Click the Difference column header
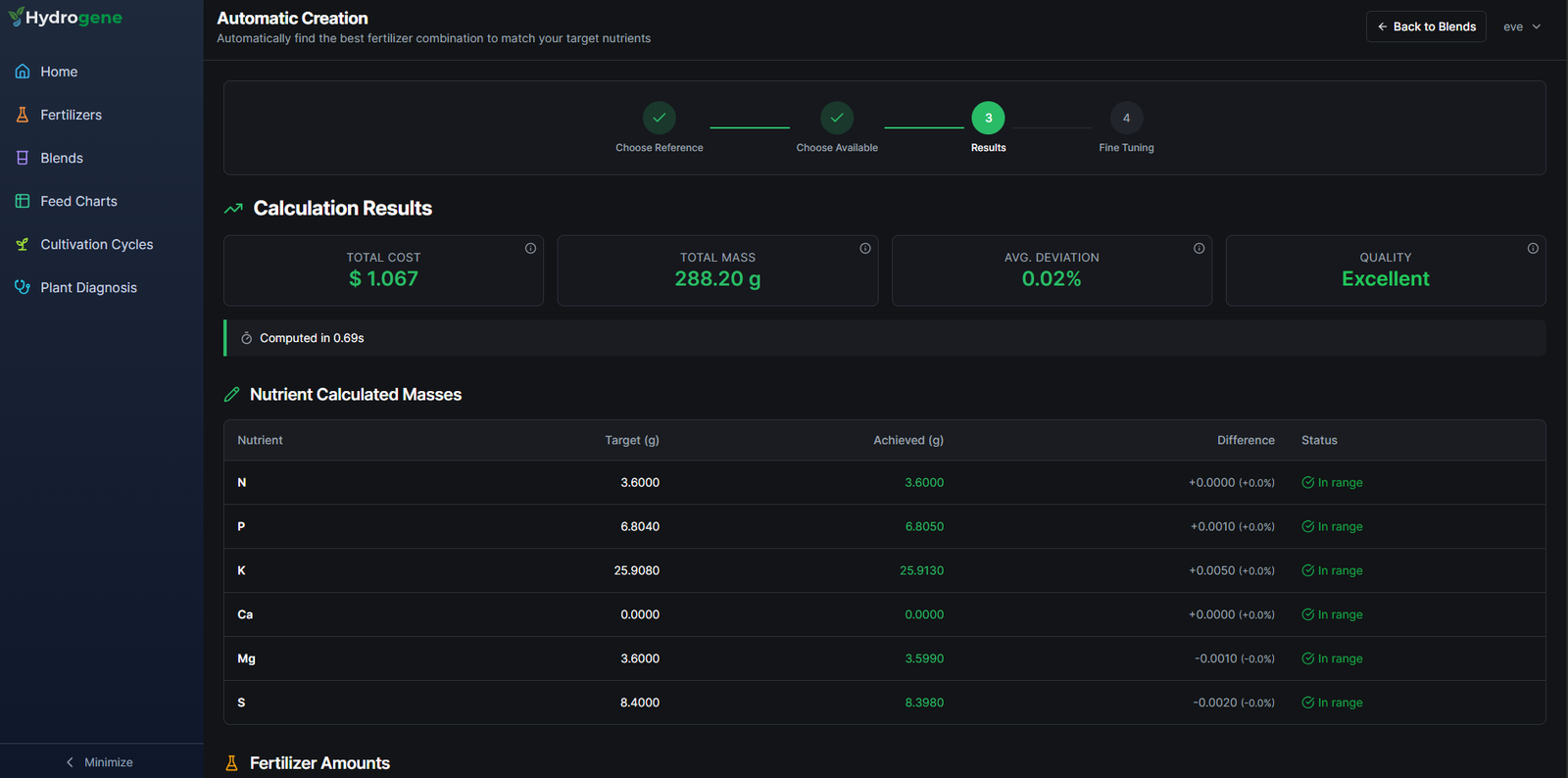Screen dimensions: 1568x778 (1246, 441)
